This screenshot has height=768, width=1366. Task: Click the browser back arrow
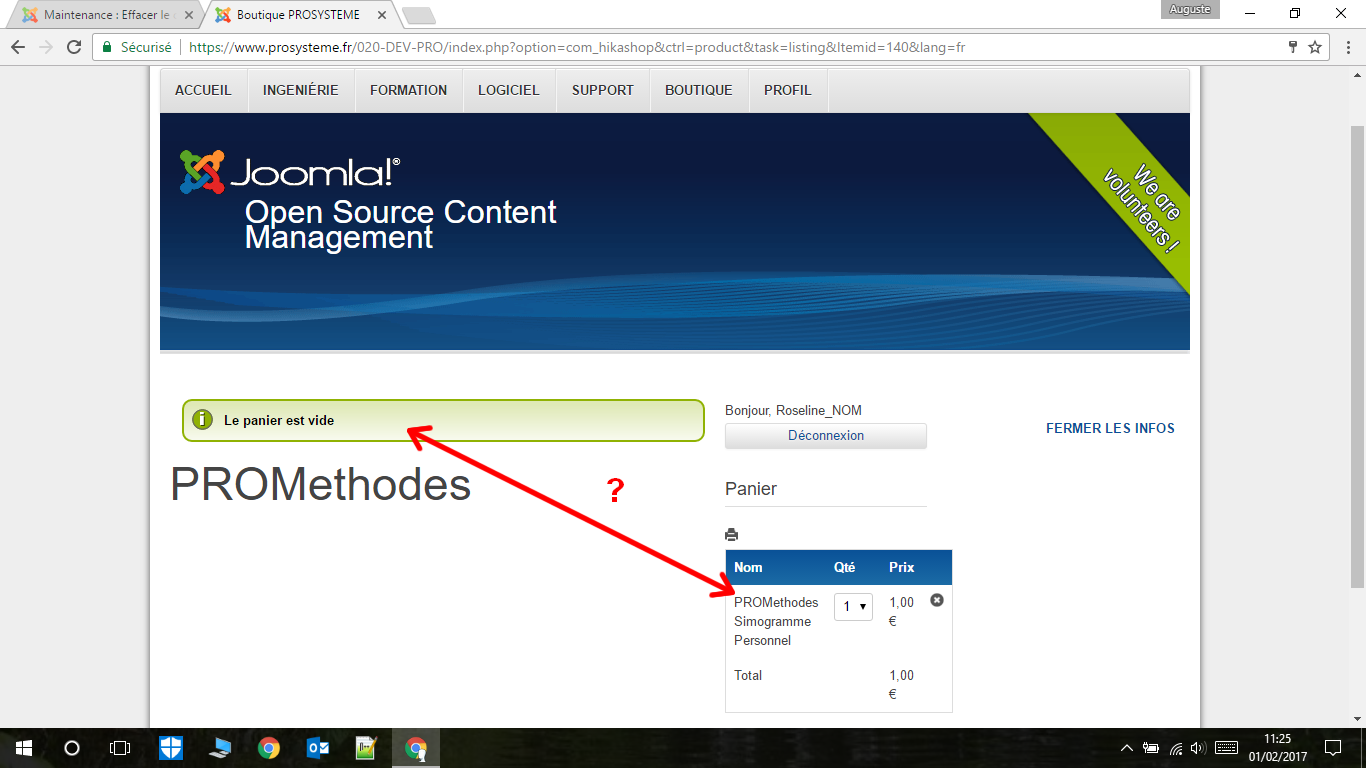[x=19, y=47]
